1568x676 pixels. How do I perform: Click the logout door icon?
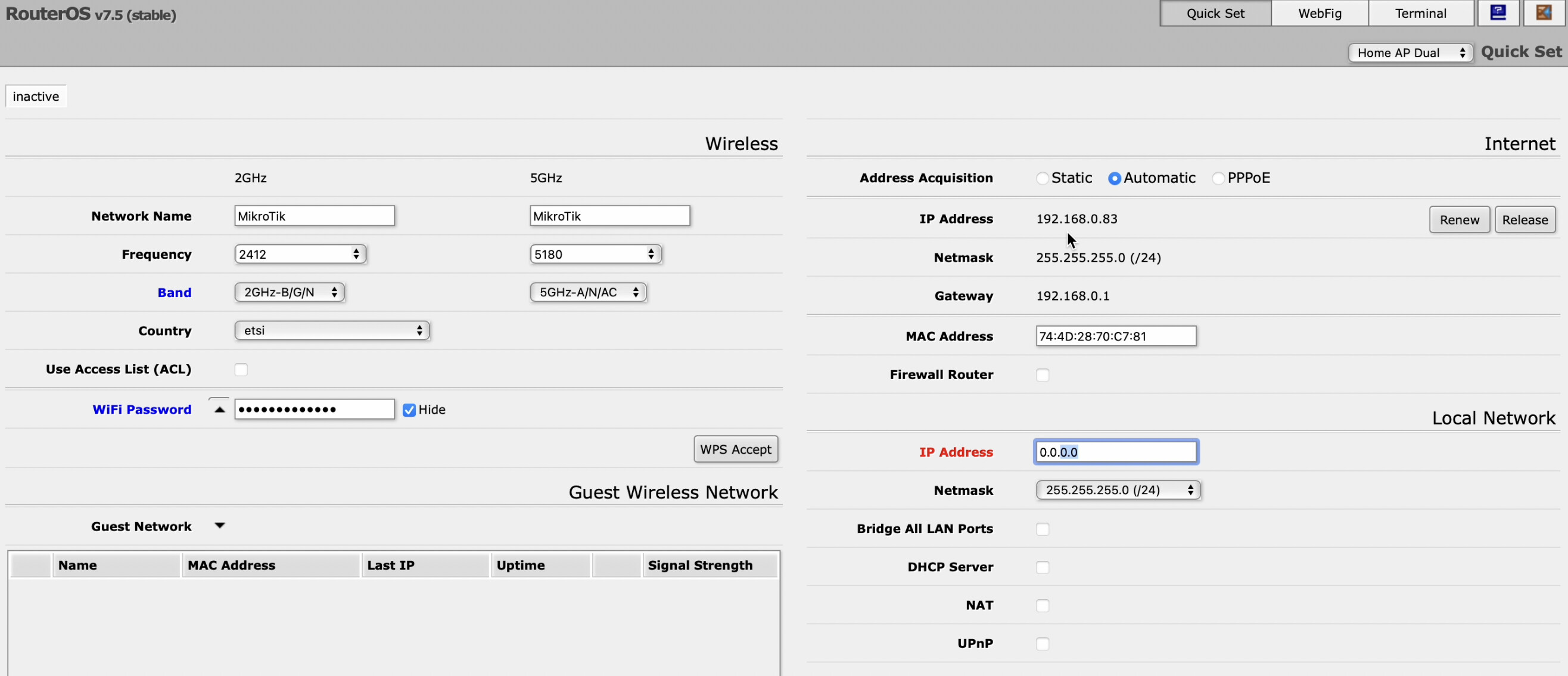tap(1544, 13)
